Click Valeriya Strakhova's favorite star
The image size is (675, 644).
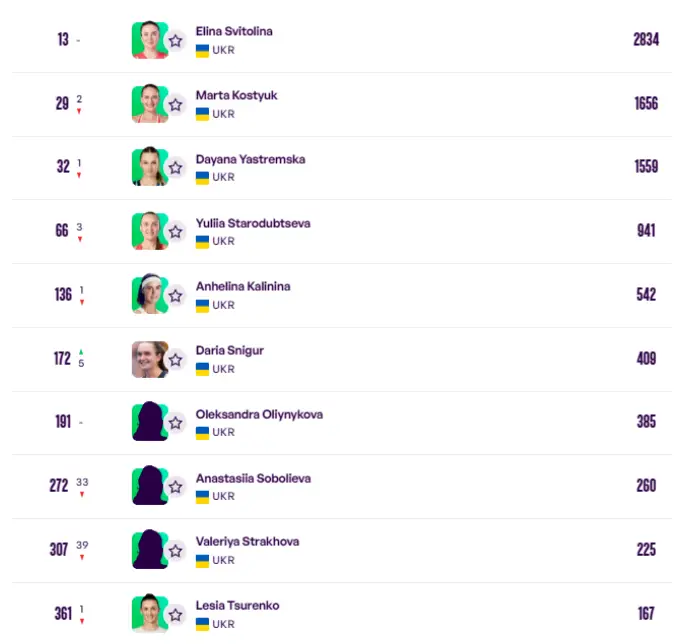point(175,551)
